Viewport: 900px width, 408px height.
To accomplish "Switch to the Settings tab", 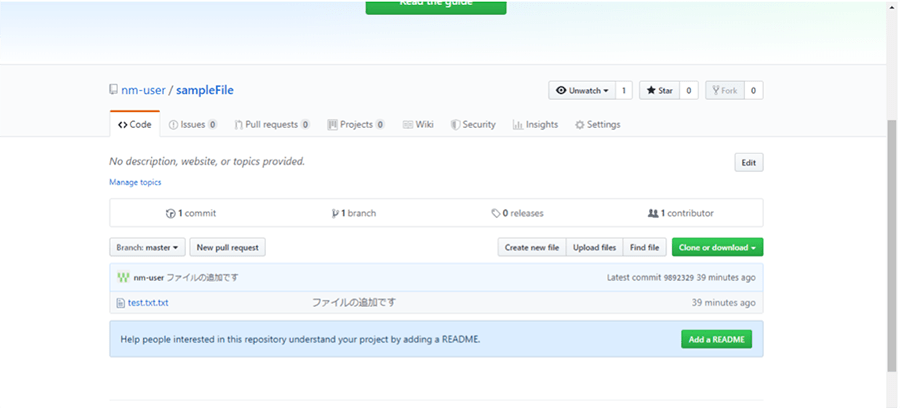I will point(598,125).
